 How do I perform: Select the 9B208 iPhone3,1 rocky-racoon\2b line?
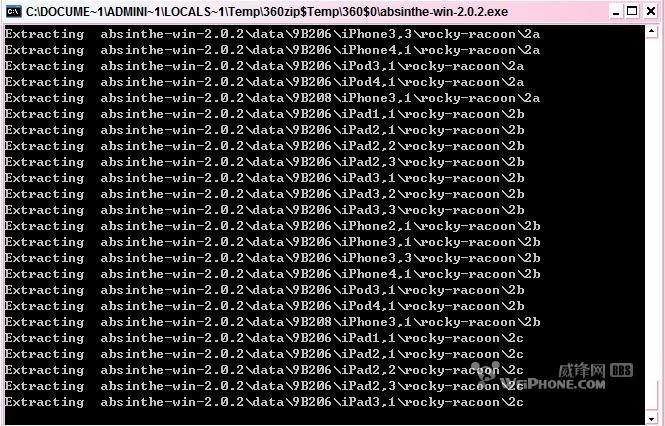pyautogui.click(x=272, y=322)
